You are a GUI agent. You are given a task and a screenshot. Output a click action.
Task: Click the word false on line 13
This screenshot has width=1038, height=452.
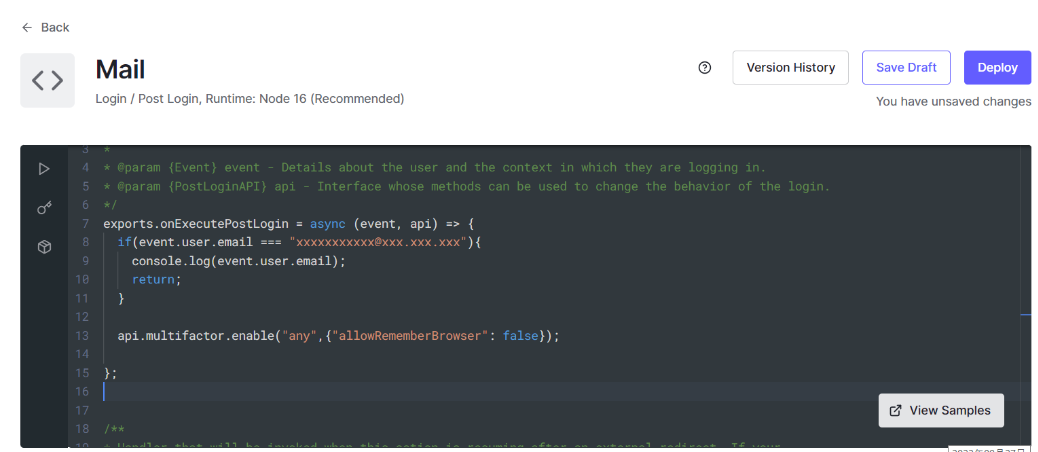tap(520, 336)
